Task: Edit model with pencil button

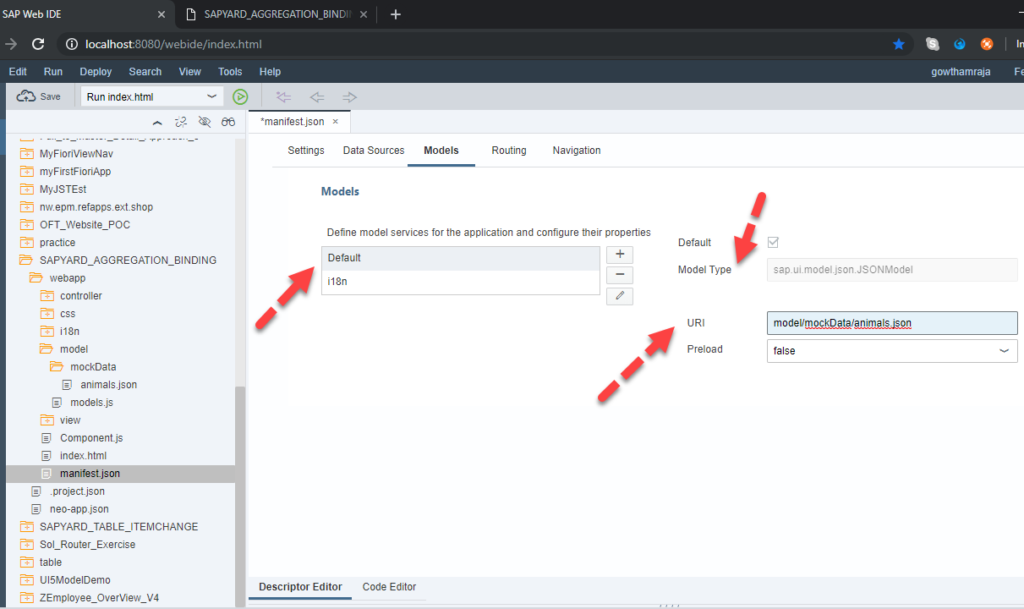Action: click(x=620, y=296)
